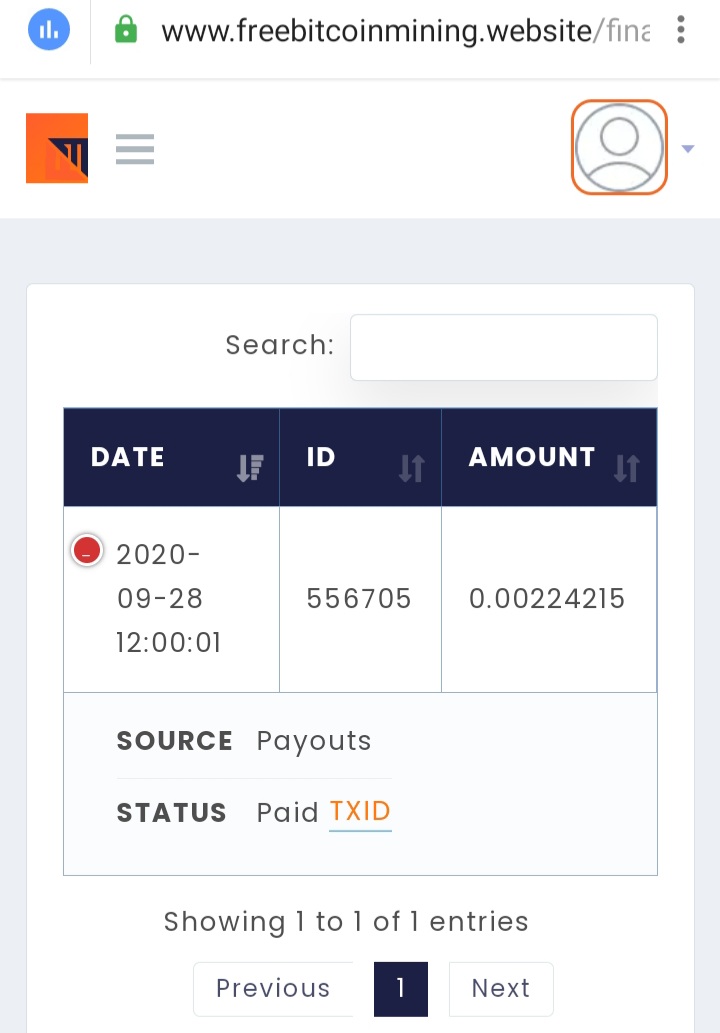The image size is (720, 1033).
Task: View site security via green padlock
Action: click(x=126, y=30)
